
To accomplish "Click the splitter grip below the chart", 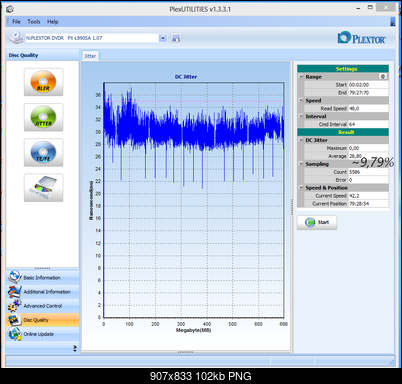I will (x=186, y=352).
